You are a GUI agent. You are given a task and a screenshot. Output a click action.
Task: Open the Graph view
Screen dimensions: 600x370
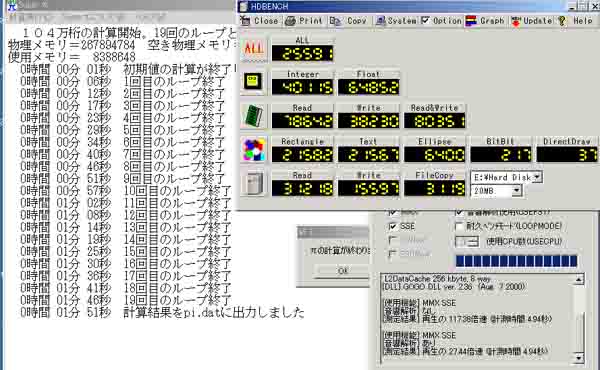coord(485,21)
